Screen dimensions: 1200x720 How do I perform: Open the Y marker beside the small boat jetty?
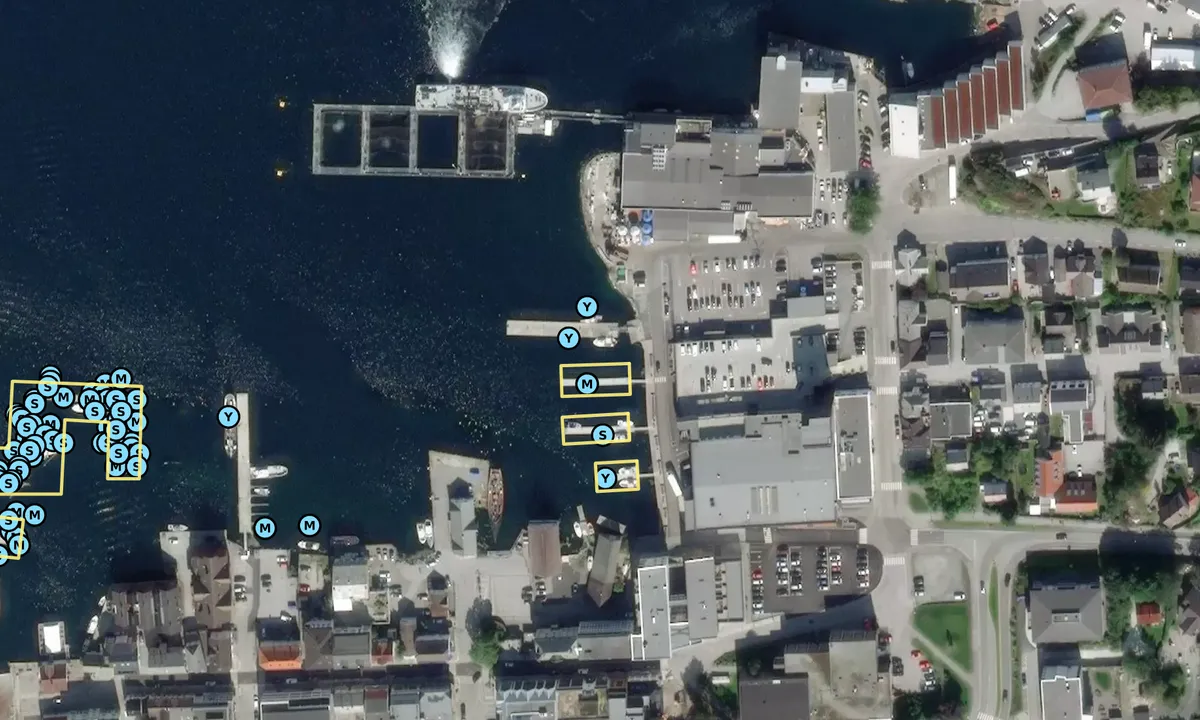(567, 338)
